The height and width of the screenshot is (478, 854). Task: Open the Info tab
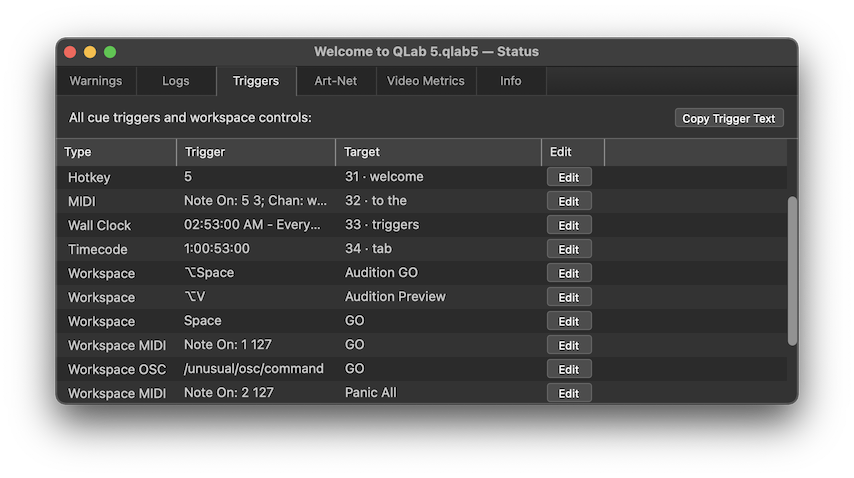pyautogui.click(x=511, y=81)
